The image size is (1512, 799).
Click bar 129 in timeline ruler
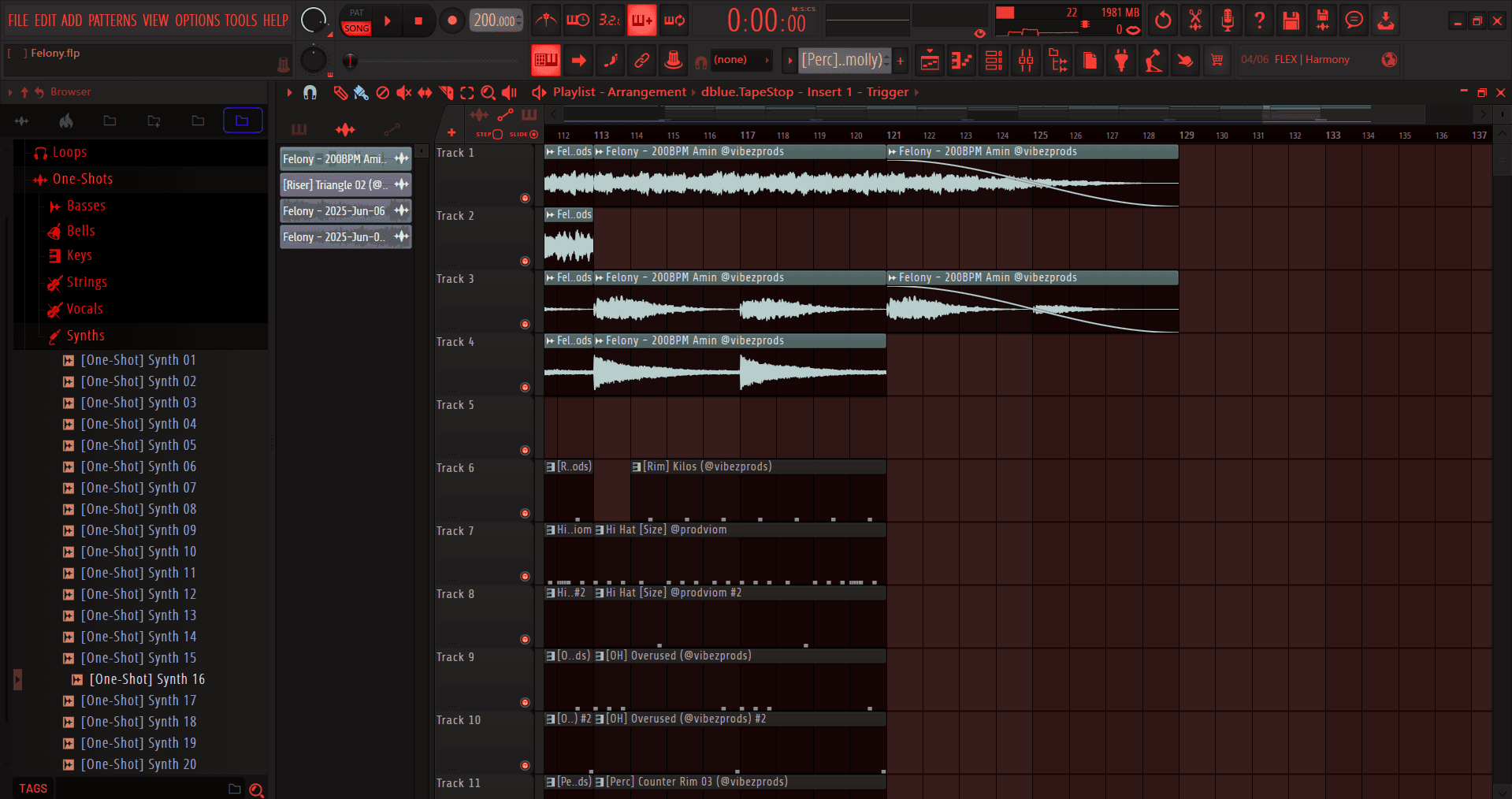[x=1187, y=136]
